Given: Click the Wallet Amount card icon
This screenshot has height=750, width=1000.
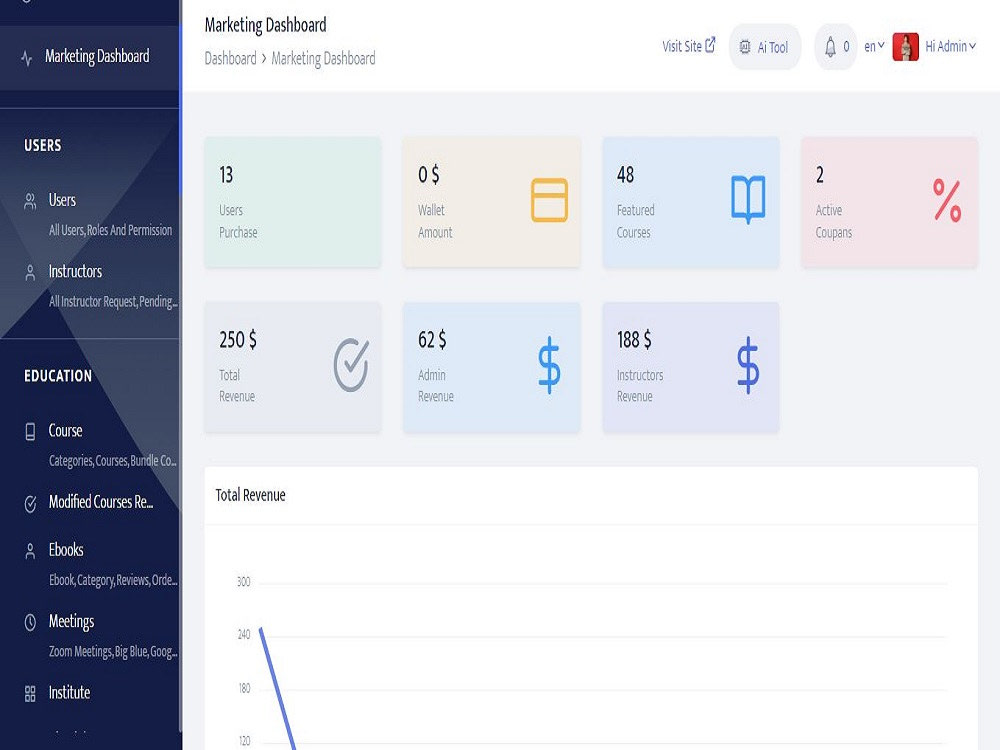Looking at the screenshot, I should pos(549,200).
